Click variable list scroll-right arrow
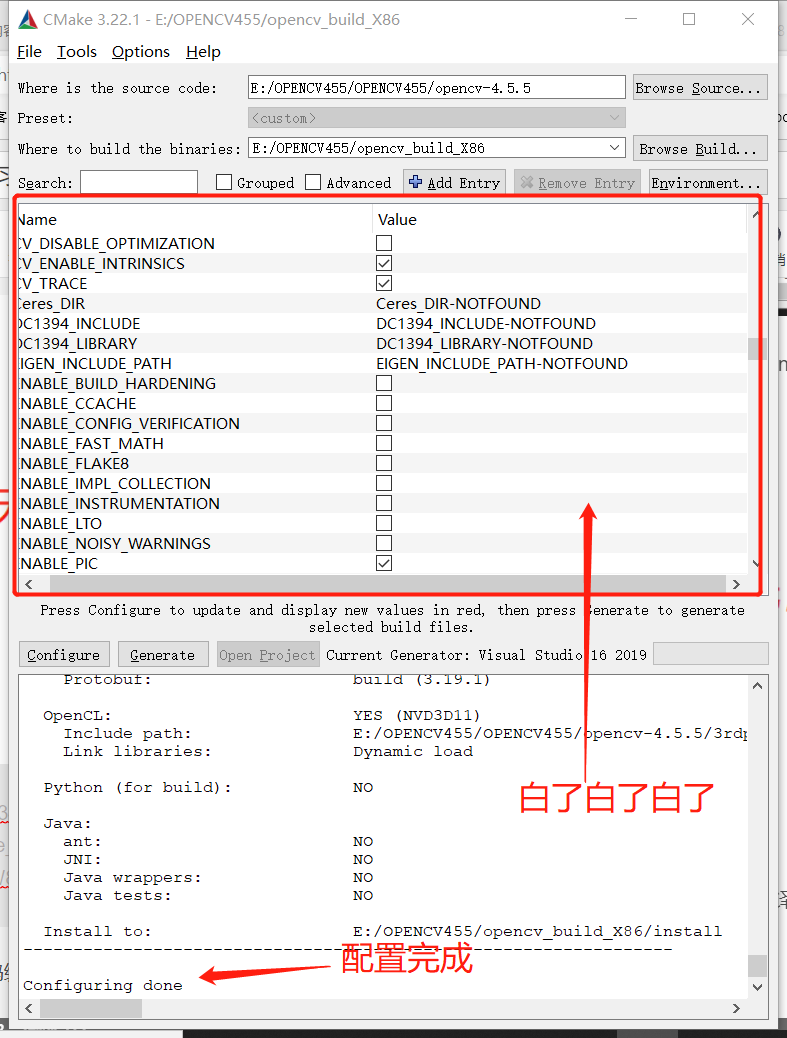This screenshot has width=787, height=1038. coord(736,584)
